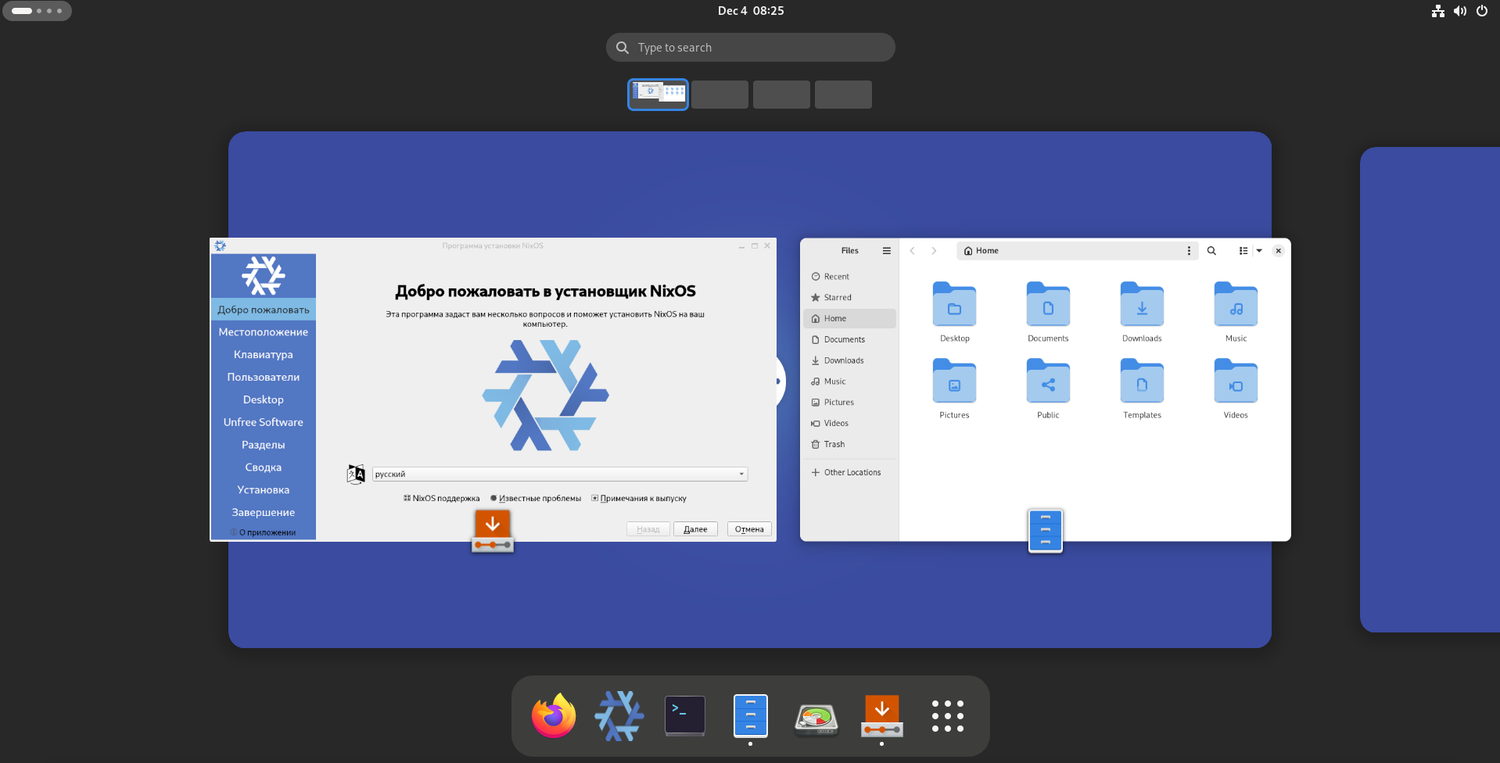1500x763 pixels.
Task: Launch the GParted disk icon in the dock
Action: click(816, 718)
